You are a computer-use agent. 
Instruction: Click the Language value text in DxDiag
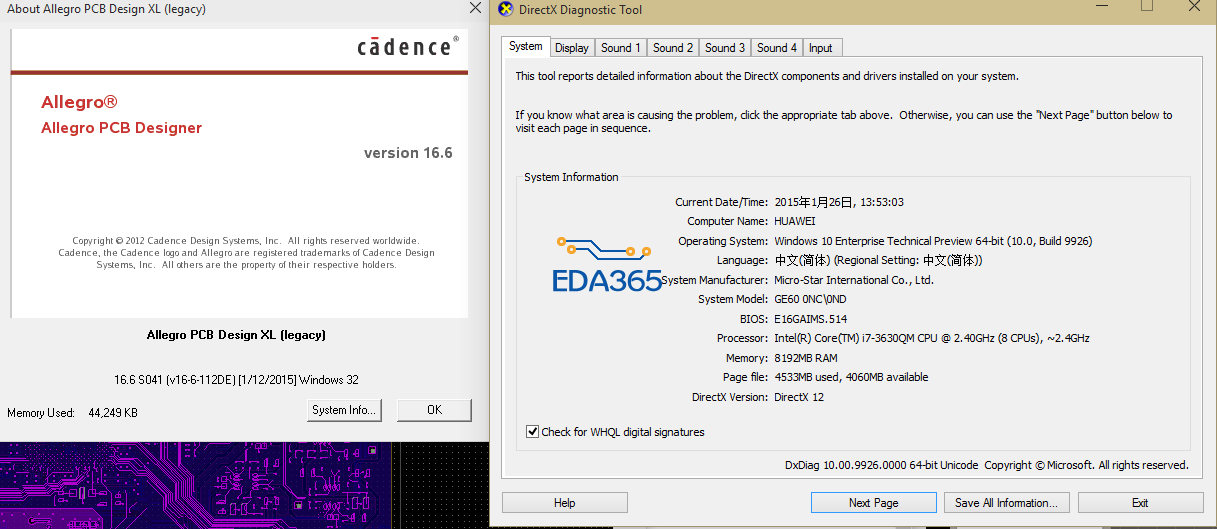878,260
